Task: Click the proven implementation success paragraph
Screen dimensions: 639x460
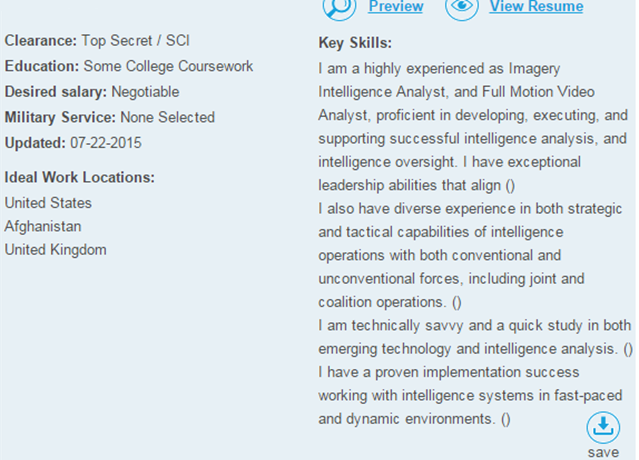Action: pyautogui.click(x=470, y=396)
